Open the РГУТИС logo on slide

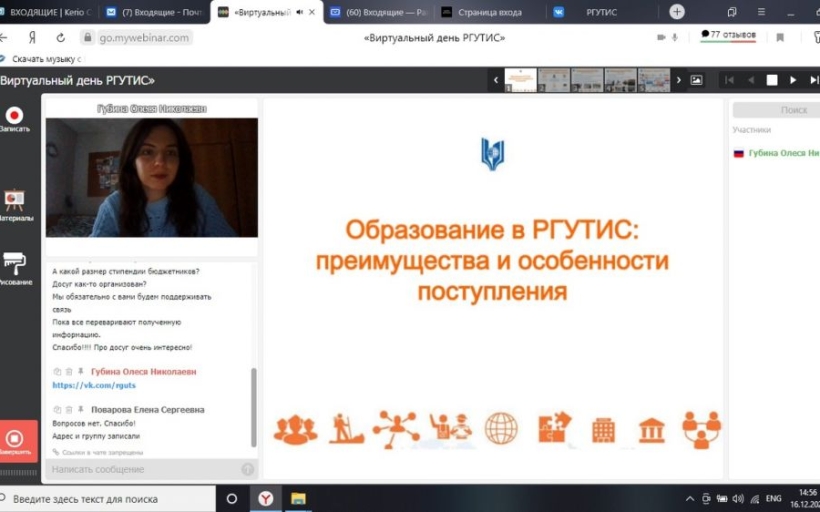492,154
